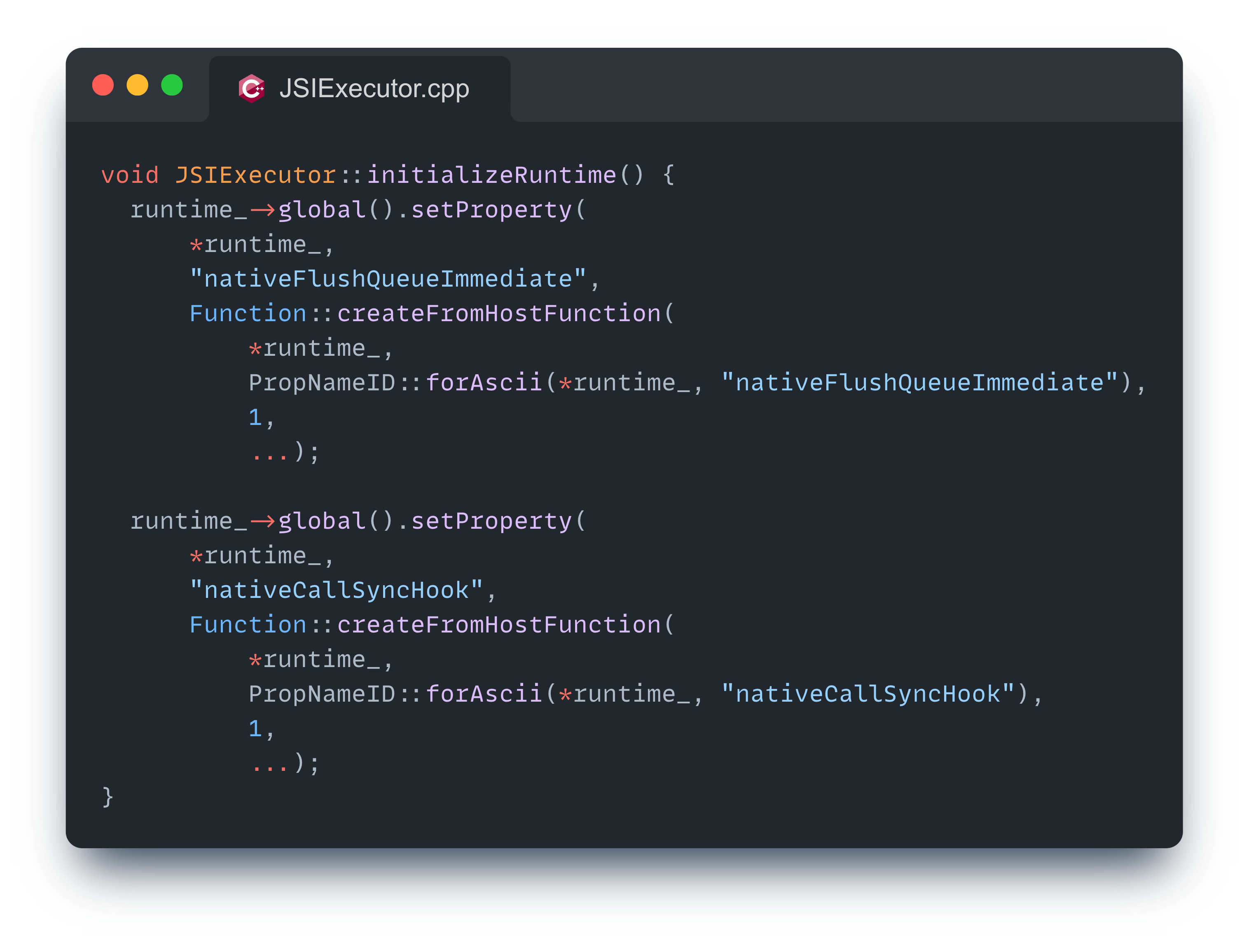Click "nativeFlushQueueImmediate" inside the forAscii call
Viewport: 1249px width, 952px height.
pos(919,383)
